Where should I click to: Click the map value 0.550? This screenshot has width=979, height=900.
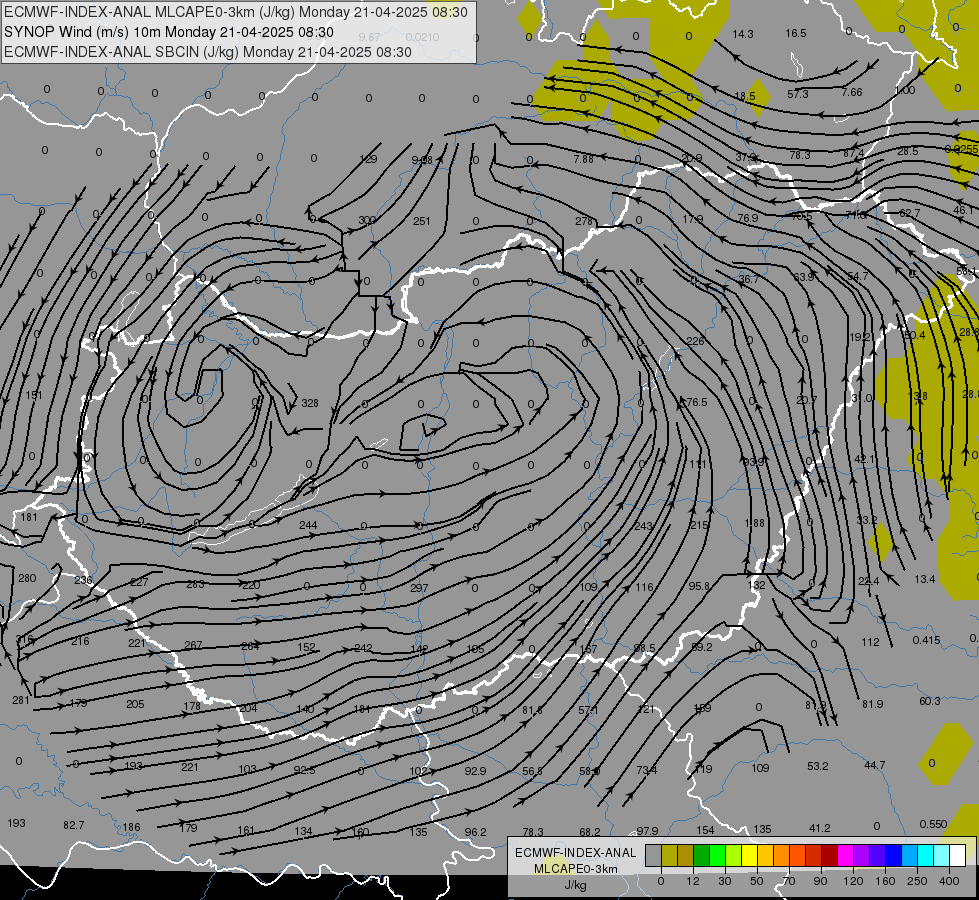click(933, 824)
